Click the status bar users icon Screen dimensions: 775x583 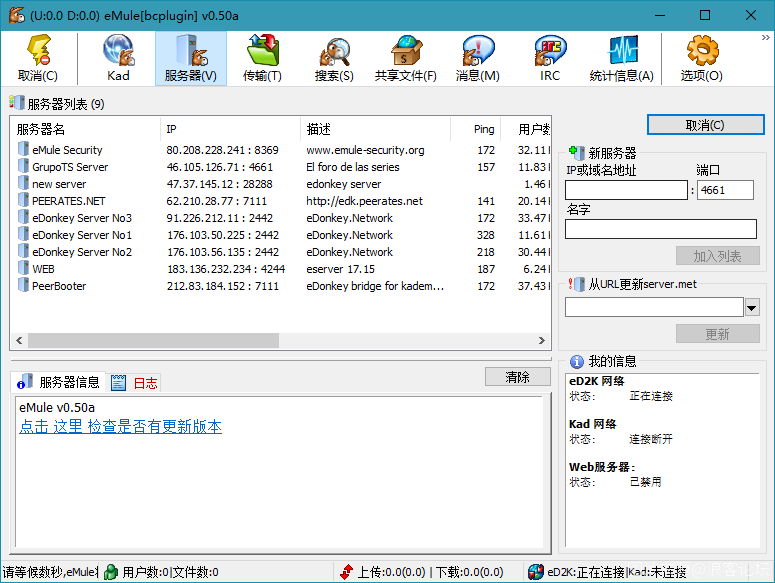point(111,572)
